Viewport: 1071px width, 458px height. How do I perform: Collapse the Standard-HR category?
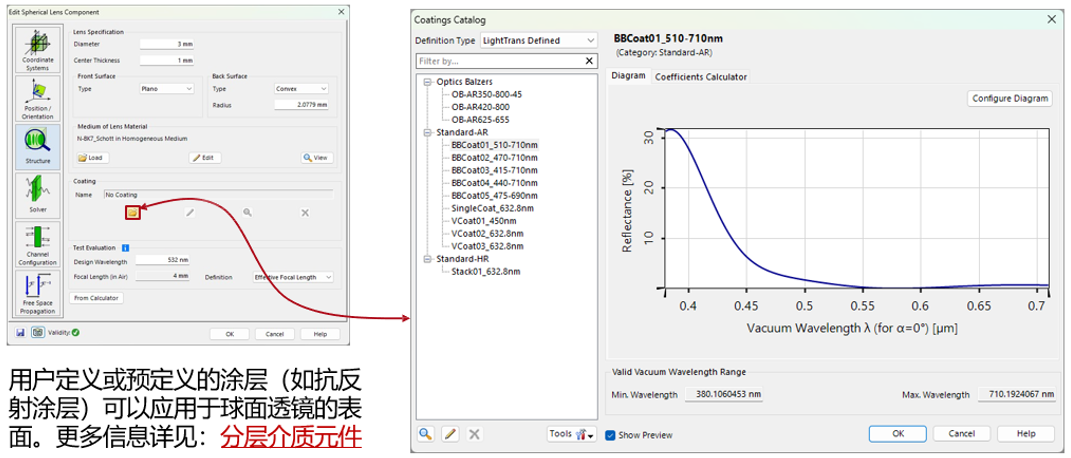click(x=428, y=259)
